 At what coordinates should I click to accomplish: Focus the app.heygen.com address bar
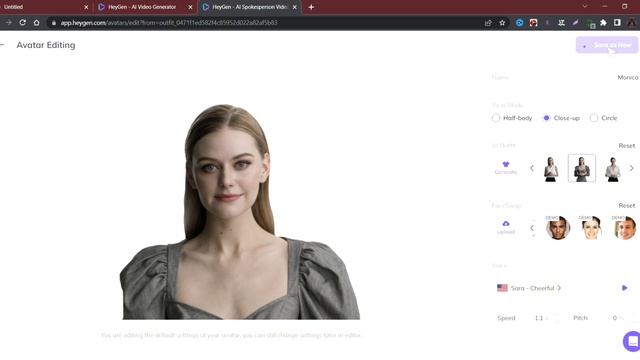pyautogui.click(x=261, y=23)
